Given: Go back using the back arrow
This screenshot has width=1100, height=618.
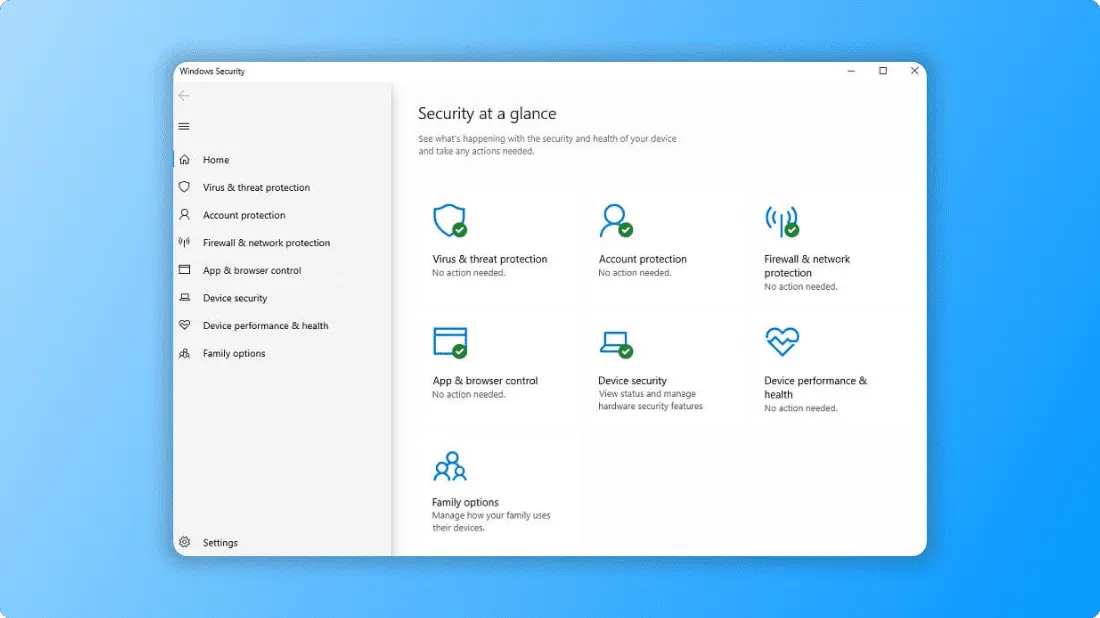Looking at the screenshot, I should [x=184, y=95].
